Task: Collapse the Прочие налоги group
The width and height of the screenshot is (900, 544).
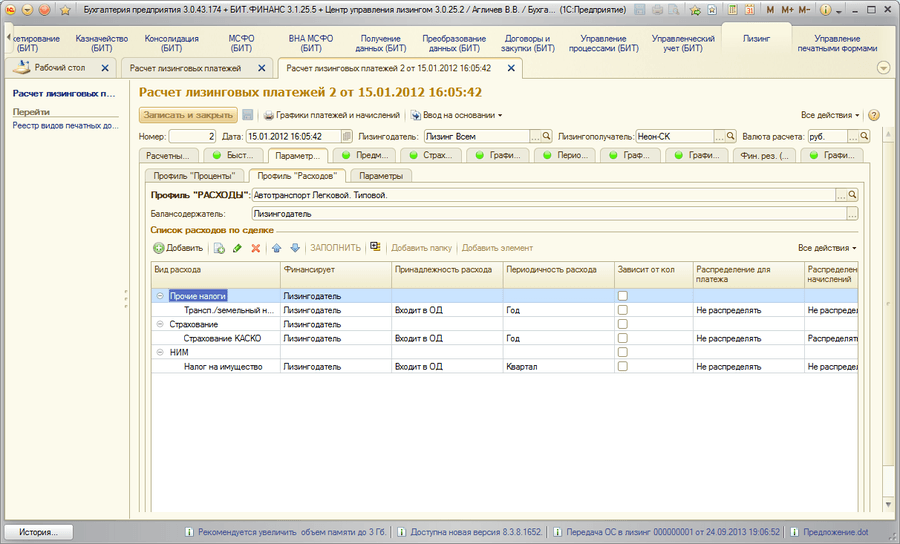Action: pos(160,296)
